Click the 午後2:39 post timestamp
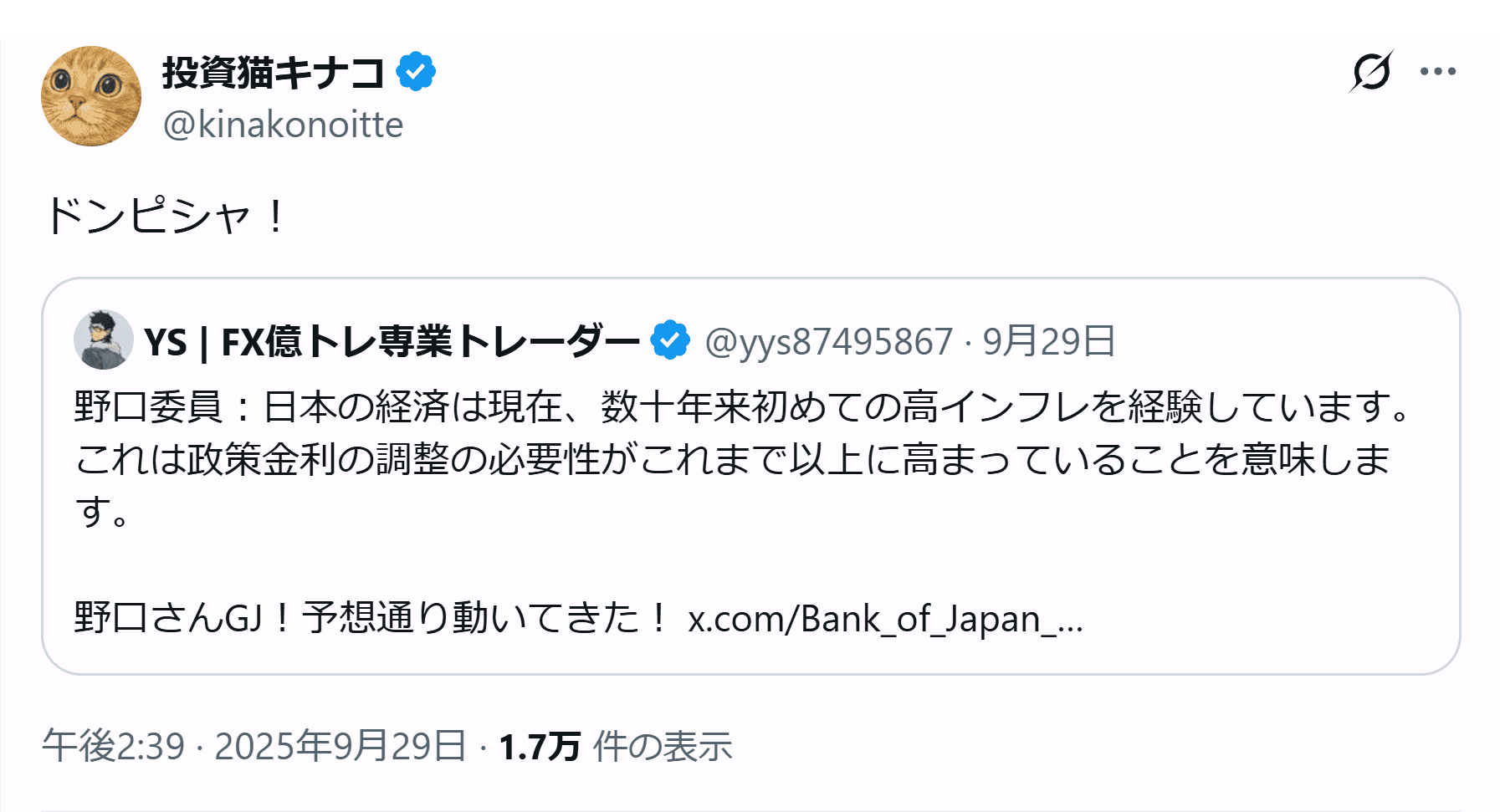The image size is (1500, 812). [113, 746]
